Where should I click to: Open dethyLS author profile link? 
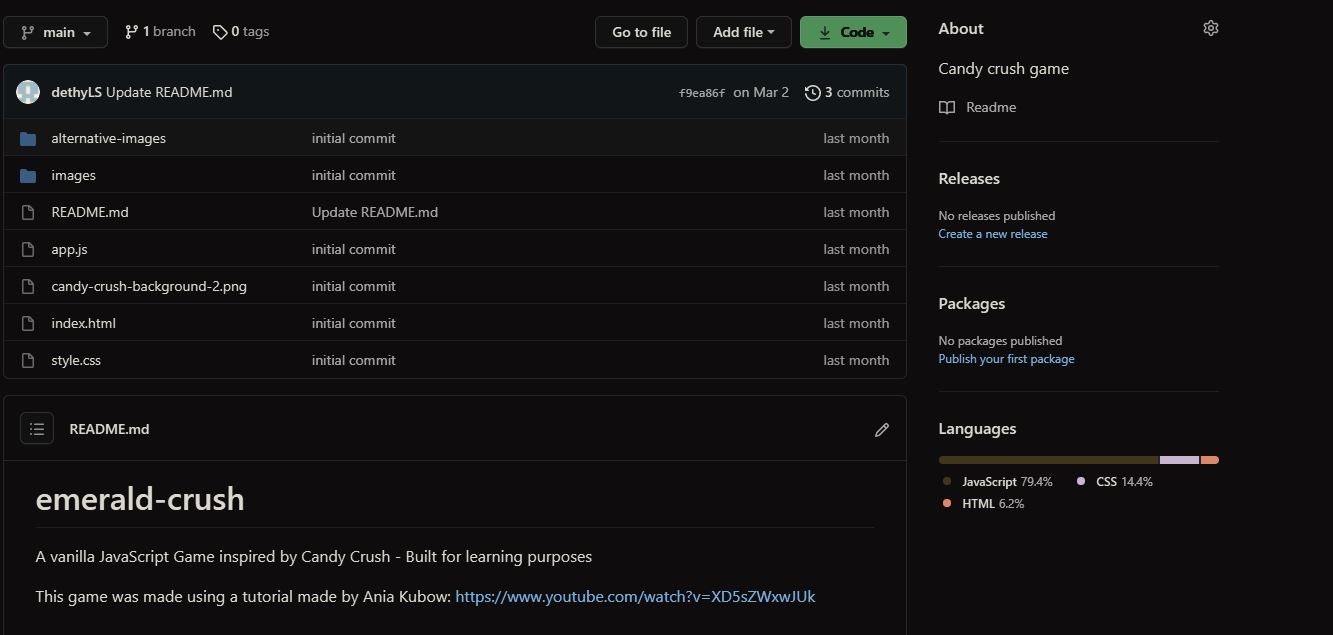coord(77,92)
